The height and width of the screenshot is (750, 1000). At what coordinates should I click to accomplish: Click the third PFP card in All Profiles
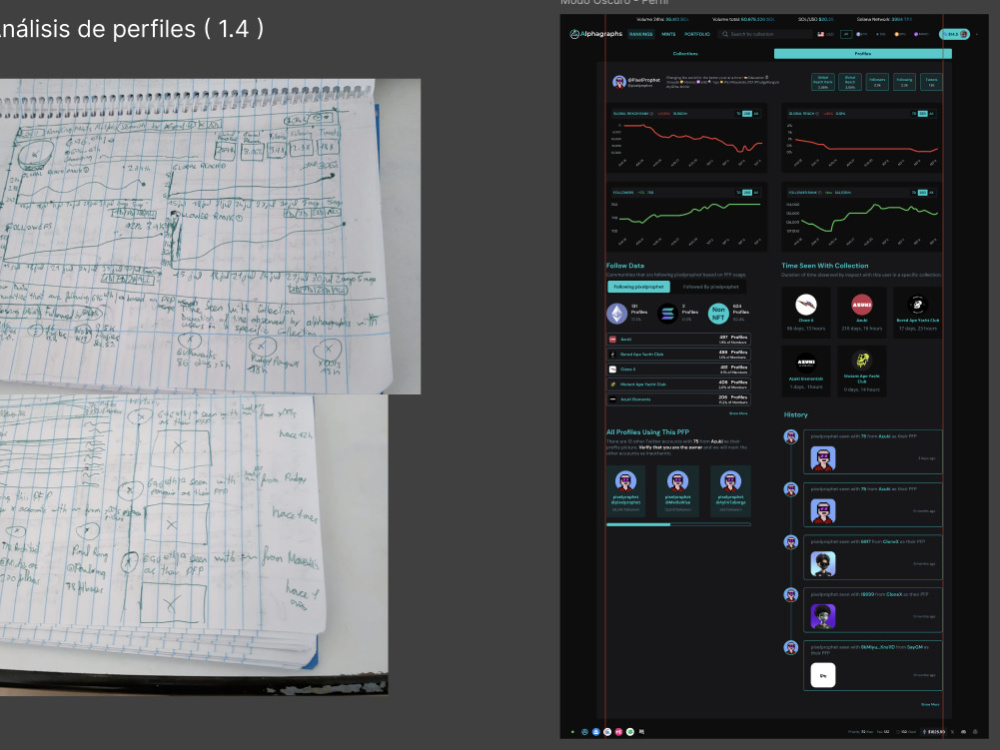(731, 490)
